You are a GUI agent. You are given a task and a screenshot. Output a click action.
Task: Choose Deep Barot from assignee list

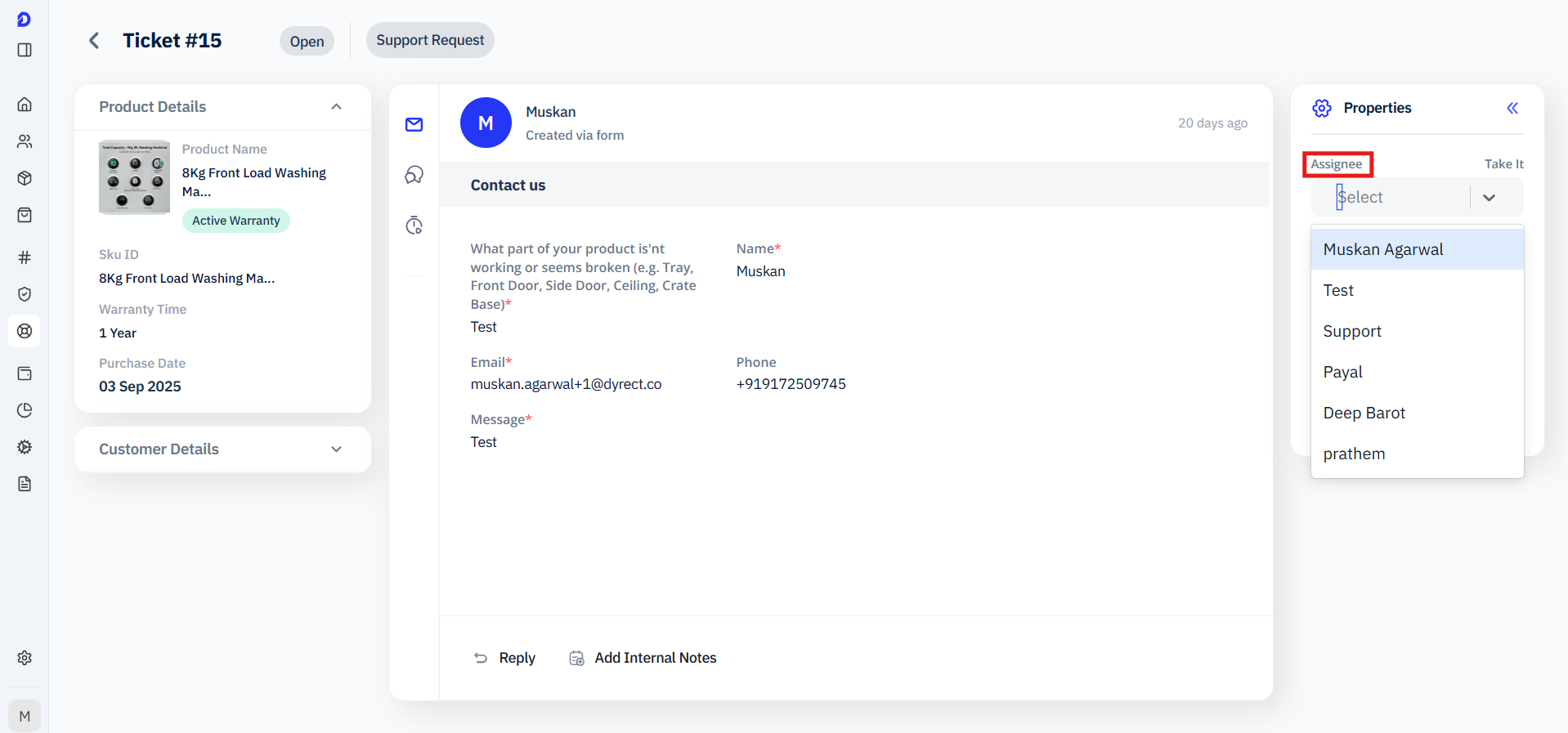[x=1364, y=413]
